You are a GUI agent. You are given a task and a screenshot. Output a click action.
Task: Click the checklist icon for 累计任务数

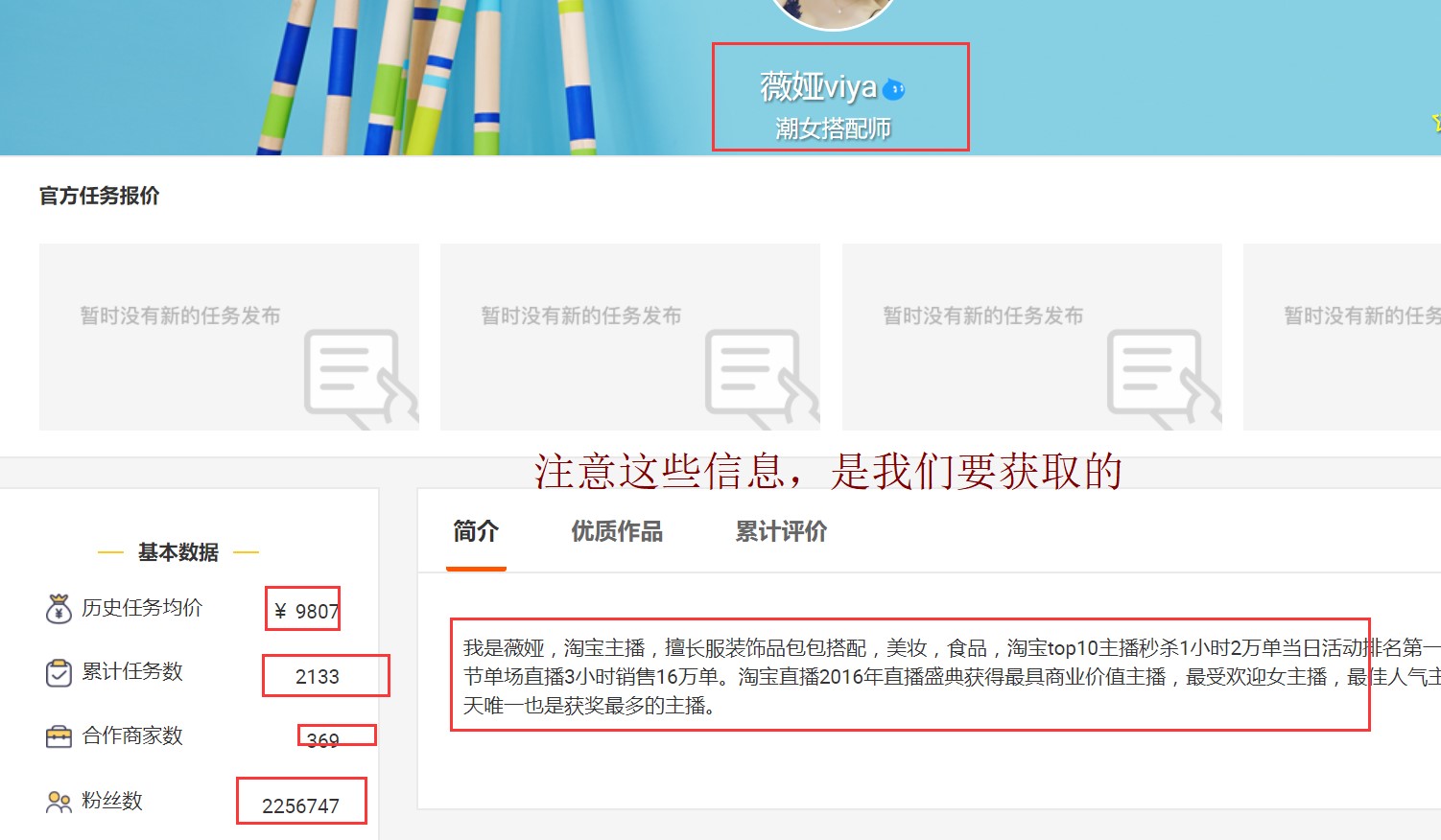[x=59, y=673]
